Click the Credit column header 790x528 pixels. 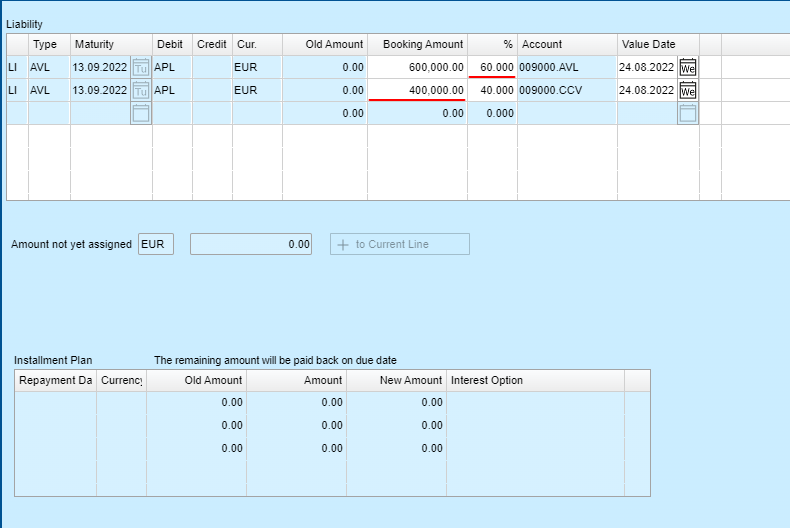point(212,44)
